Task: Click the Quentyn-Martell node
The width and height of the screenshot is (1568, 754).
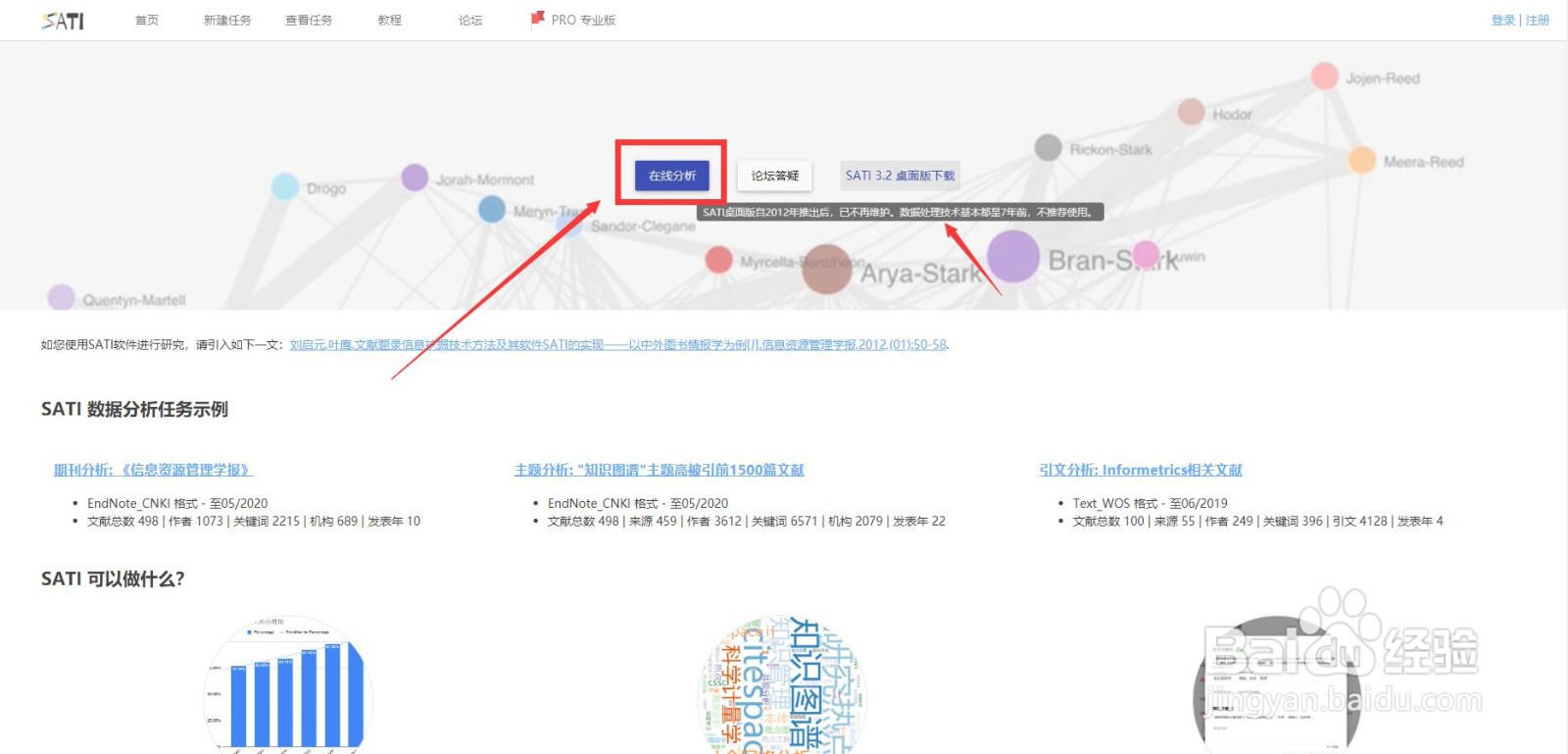Action: (x=61, y=298)
